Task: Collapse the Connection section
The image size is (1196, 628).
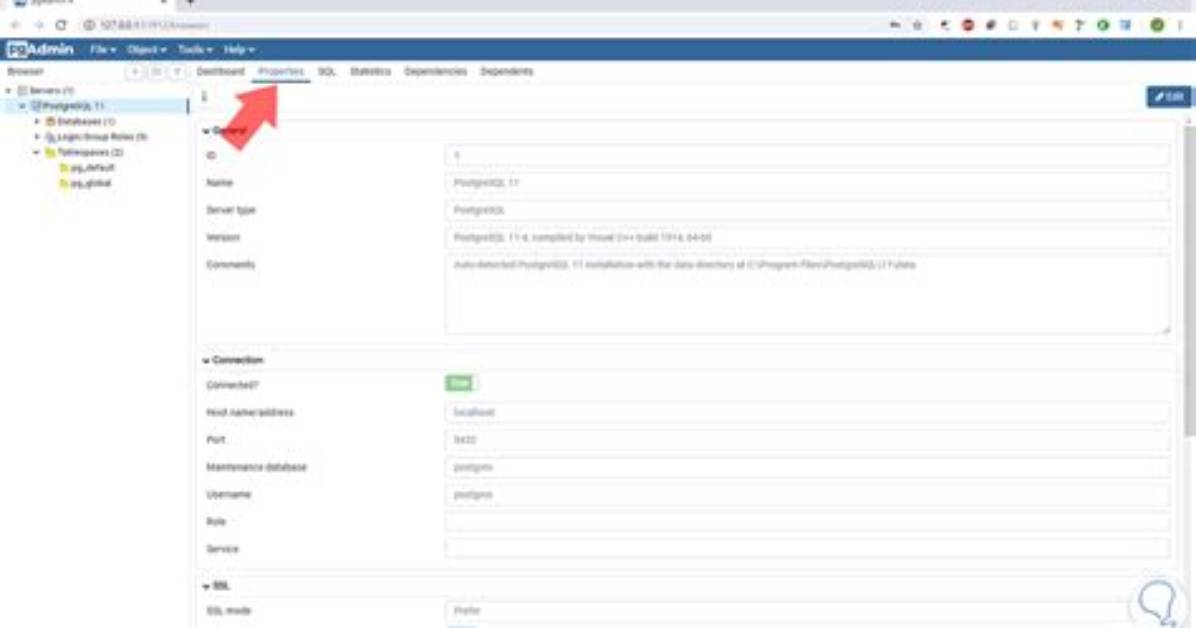Action: click(206, 360)
